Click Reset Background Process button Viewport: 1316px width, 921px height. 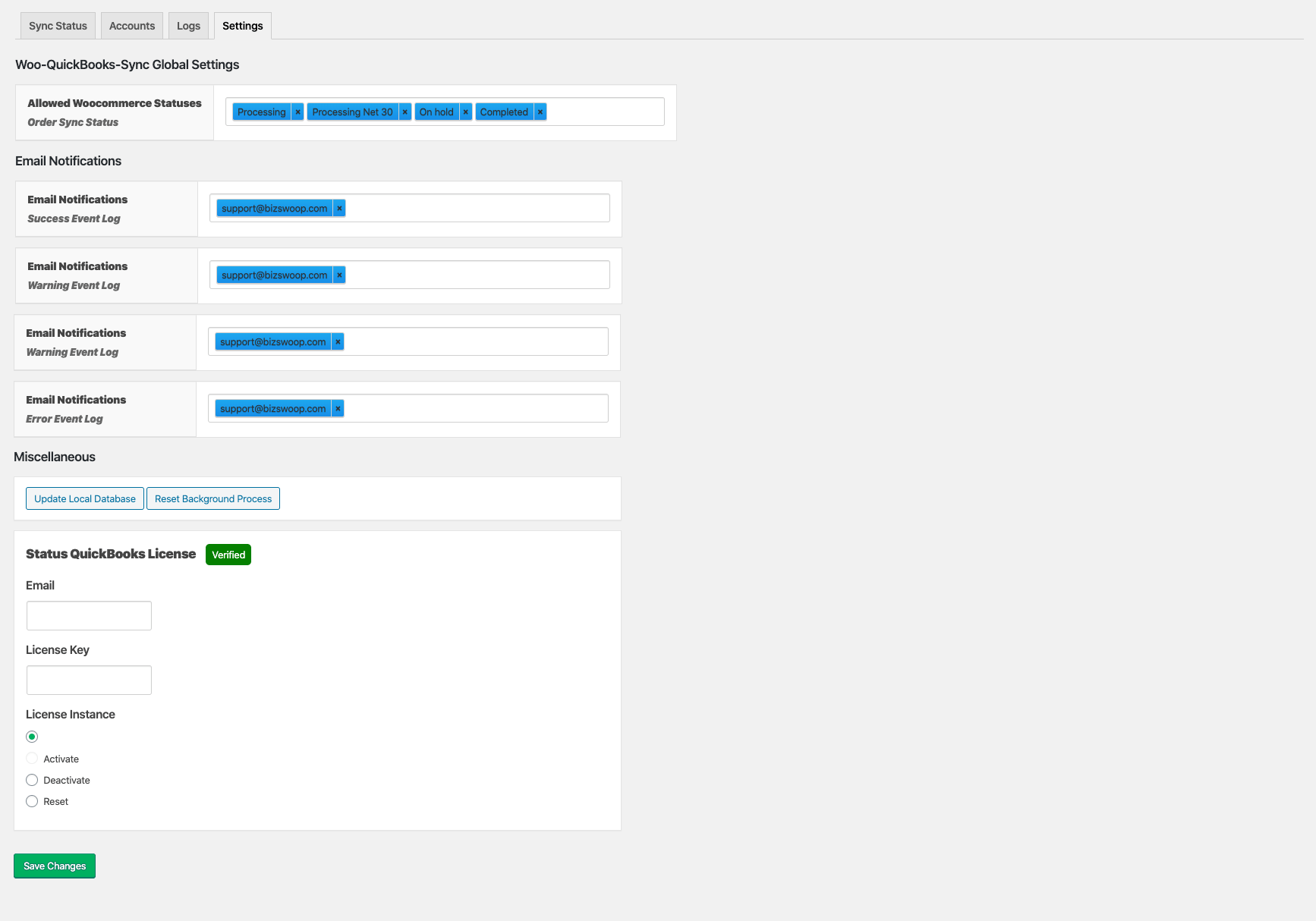(x=213, y=498)
